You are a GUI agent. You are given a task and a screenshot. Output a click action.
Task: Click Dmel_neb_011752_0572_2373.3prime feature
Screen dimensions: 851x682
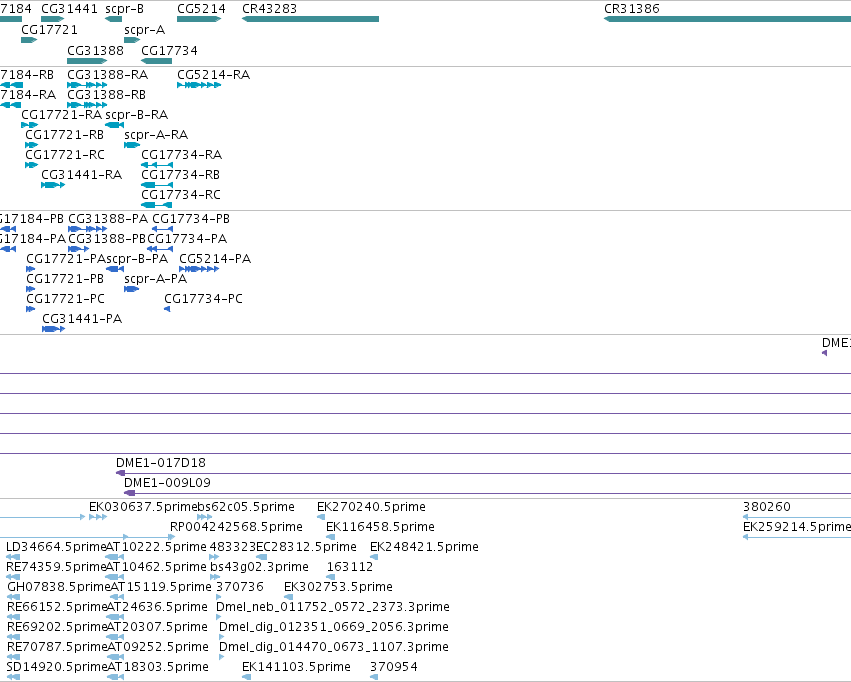(219, 617)
